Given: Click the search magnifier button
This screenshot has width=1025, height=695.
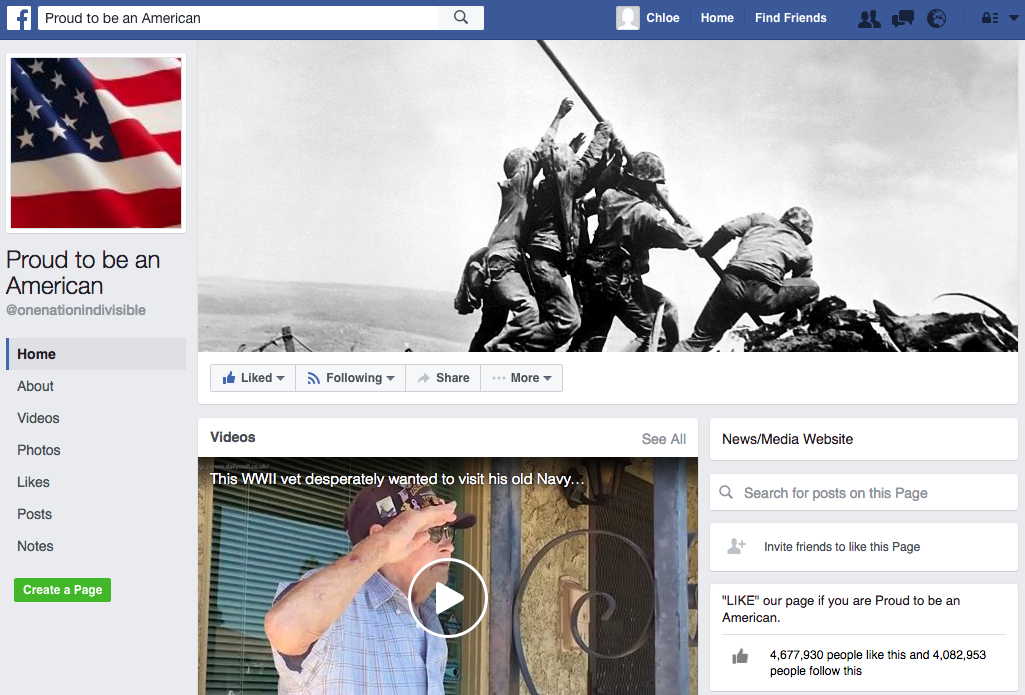Looking at the screenshot, I should click(461, 18).
